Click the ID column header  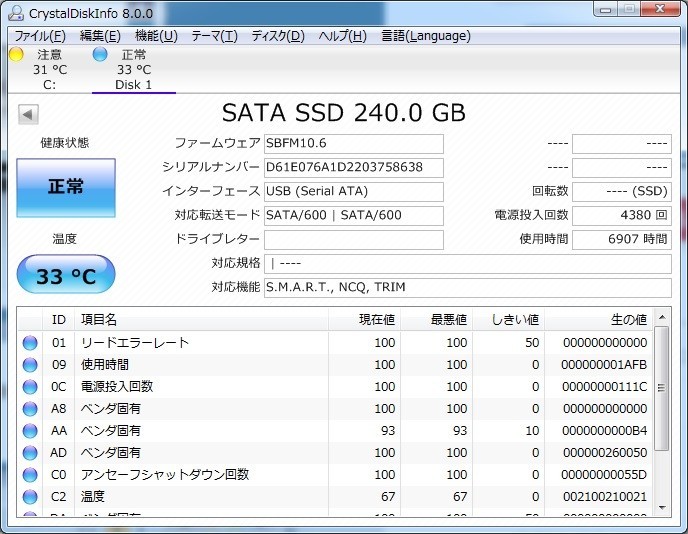pyautogui.click(x=59, y=319)
